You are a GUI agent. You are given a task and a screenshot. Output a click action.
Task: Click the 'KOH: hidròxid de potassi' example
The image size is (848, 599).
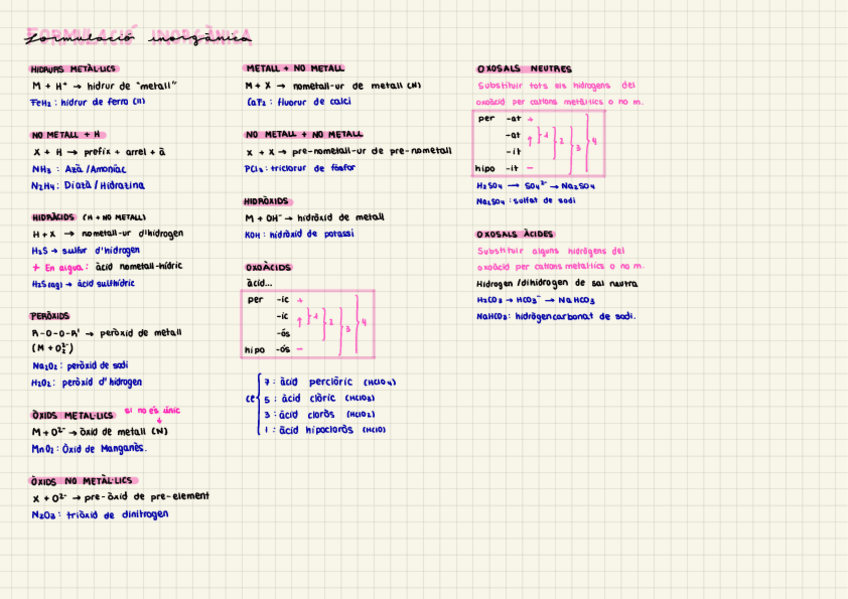point(300,234)
